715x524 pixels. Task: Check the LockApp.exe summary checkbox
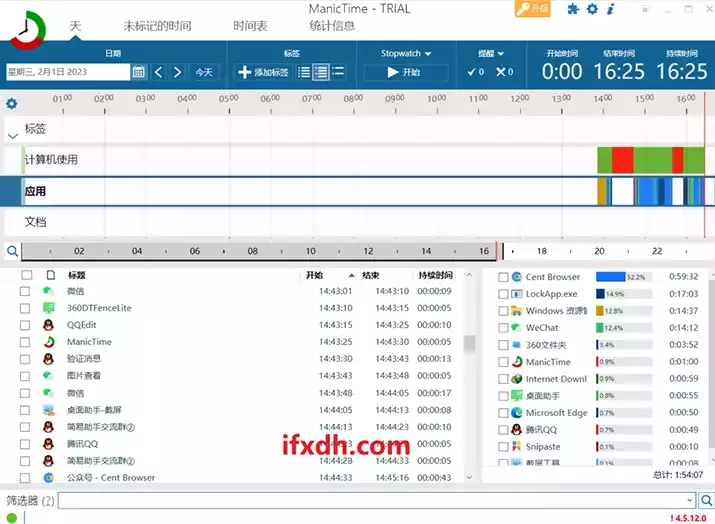pos(503,294)
